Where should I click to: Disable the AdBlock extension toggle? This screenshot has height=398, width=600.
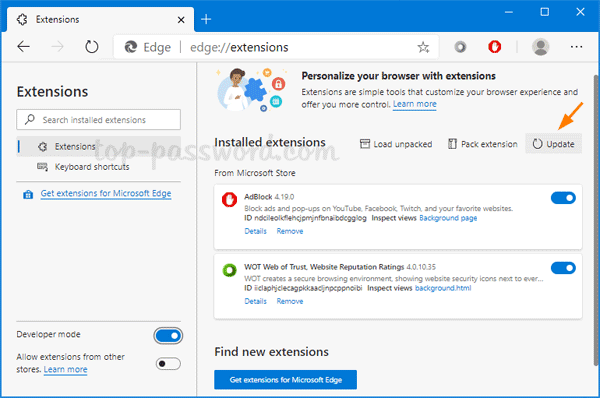click(563, 198)
